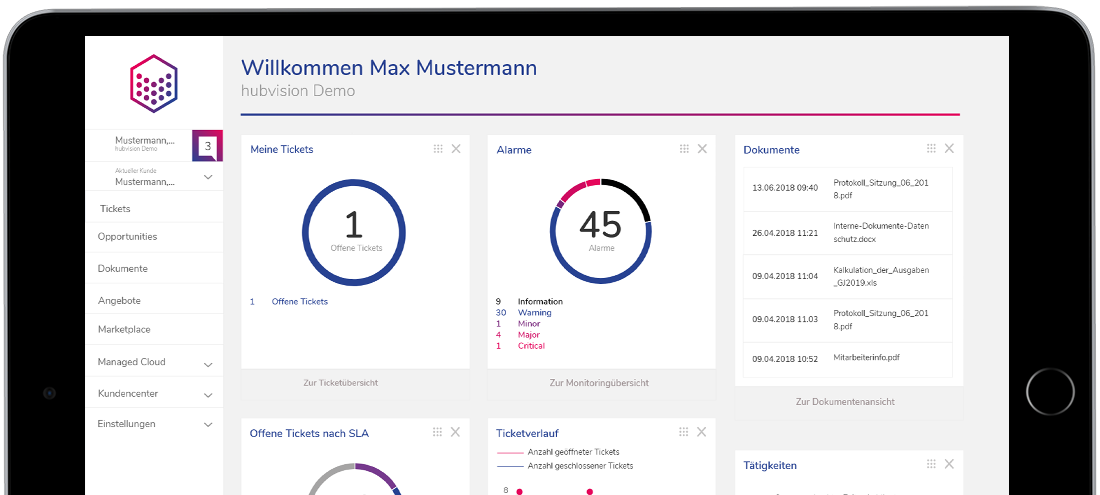
Task: Close the Meine Tickets widget
Action: pyautogui.click(x=456, y=149)
